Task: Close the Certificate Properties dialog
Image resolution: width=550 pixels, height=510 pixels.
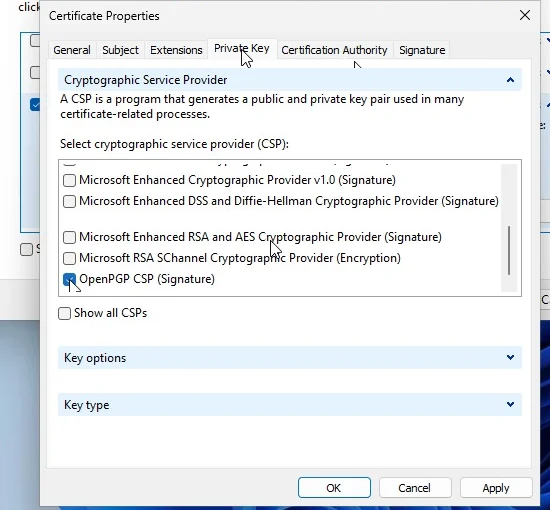Action: [525, 15]
